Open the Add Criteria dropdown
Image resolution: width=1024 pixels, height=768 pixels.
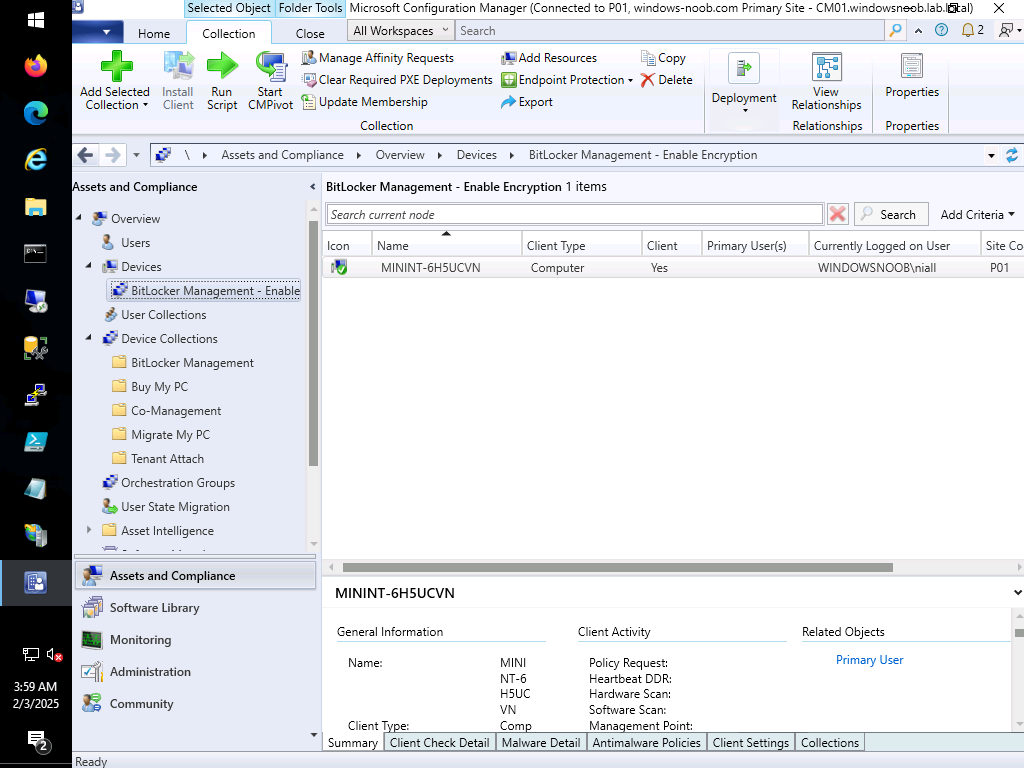(977, 215)
